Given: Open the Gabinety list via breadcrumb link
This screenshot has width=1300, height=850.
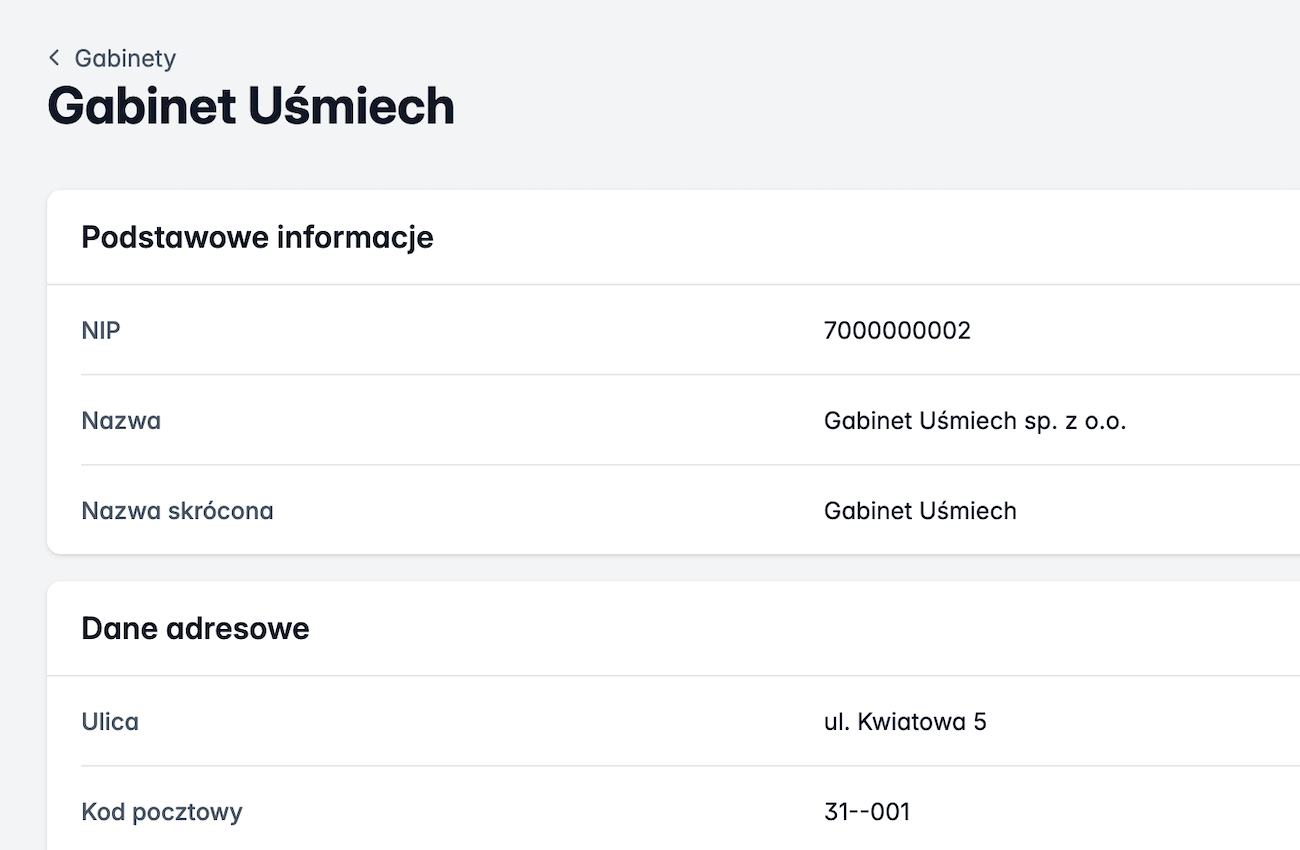Looking at the screenshot, I should click(x=124, y=58).
